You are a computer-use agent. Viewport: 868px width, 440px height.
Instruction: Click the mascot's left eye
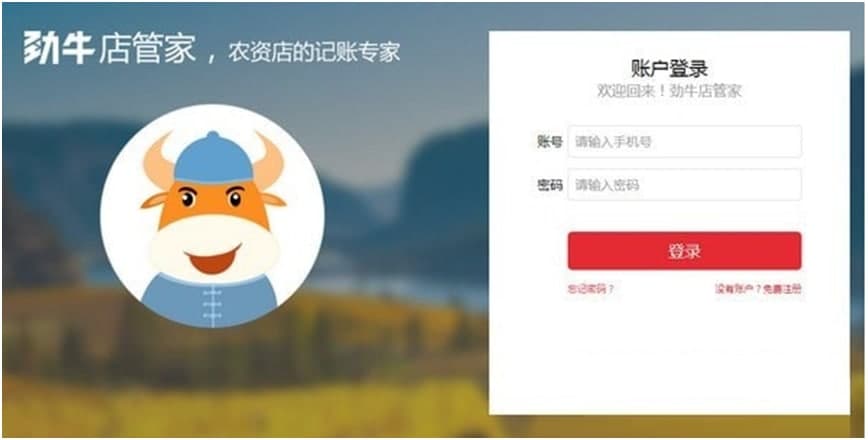pos(188,198)
